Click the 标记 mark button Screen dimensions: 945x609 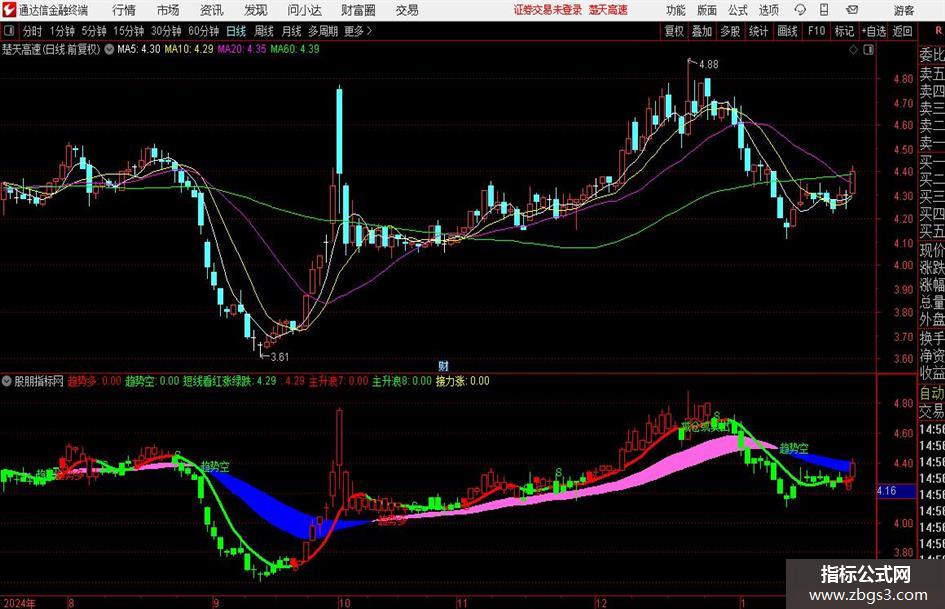coord(844,31)
